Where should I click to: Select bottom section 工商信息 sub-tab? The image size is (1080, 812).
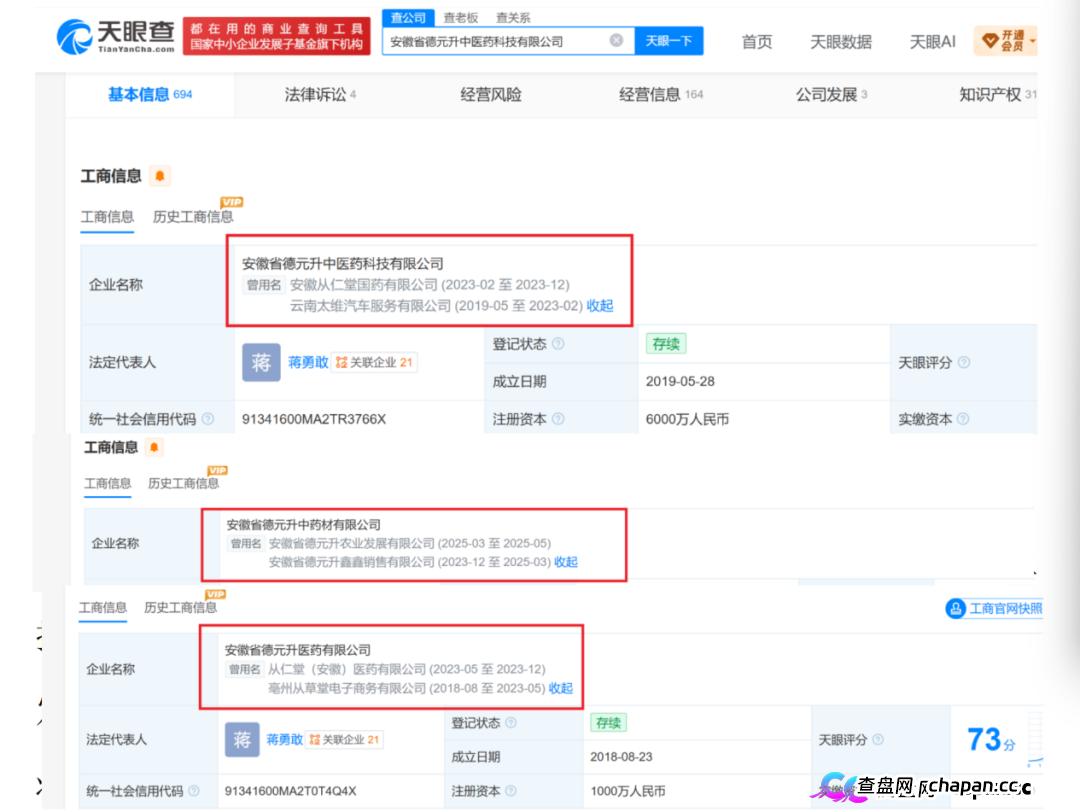coord(103,607)
